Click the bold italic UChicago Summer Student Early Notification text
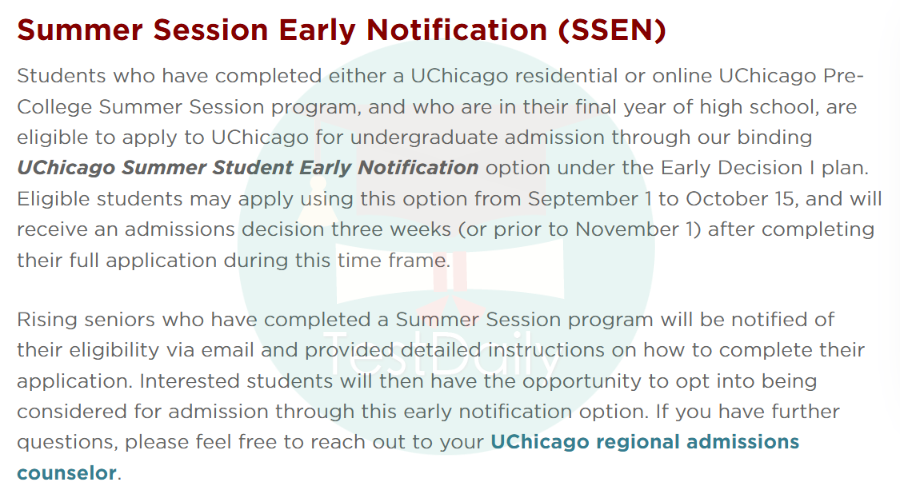Image resolution: width=900 pixels, height=494 pixels. tap(247, 168)
